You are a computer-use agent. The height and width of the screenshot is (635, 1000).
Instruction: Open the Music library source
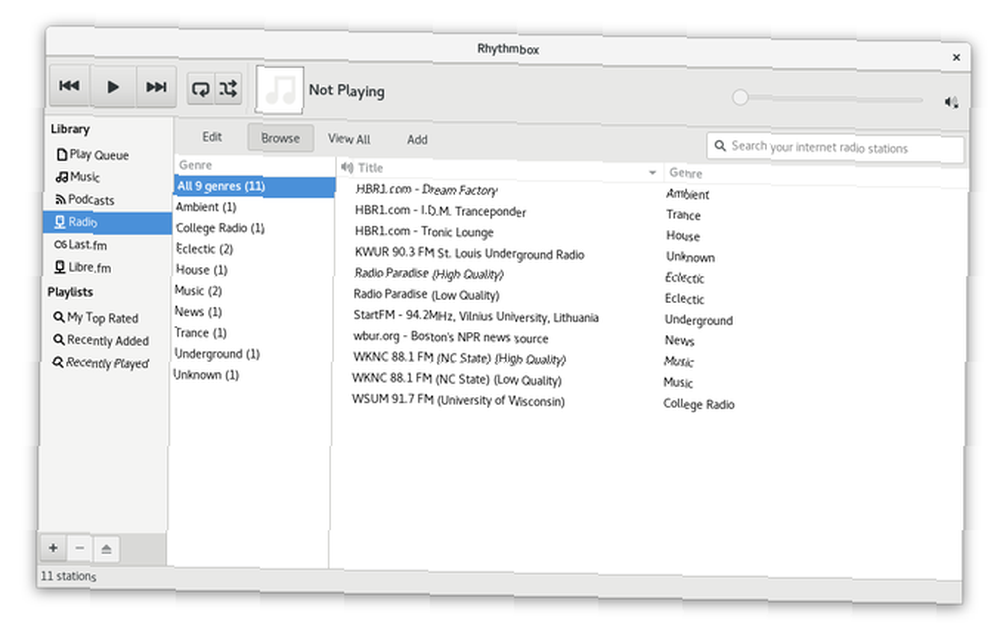(x=78, y=177)
